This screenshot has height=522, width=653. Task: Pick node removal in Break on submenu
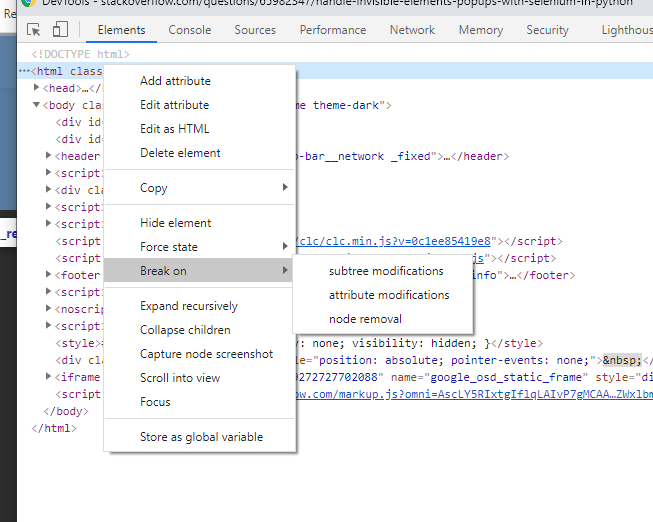coord(365,319)
